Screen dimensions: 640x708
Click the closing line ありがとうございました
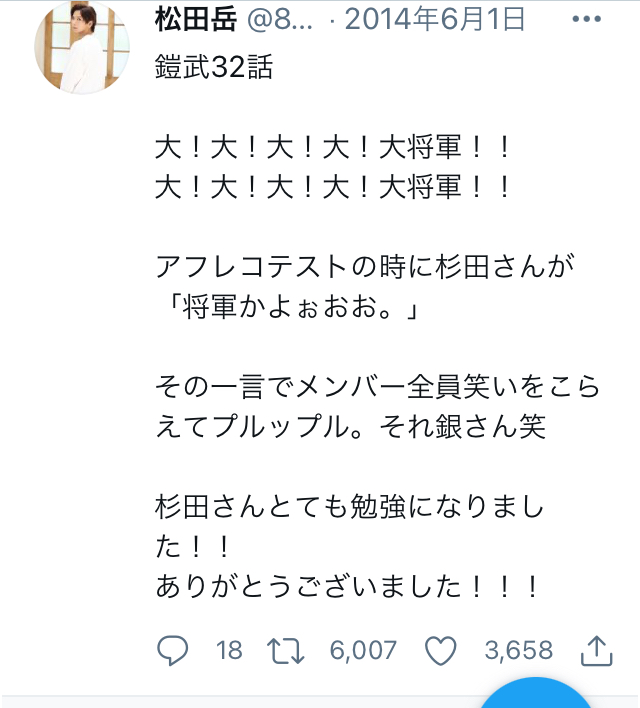(x=348, y=586)
